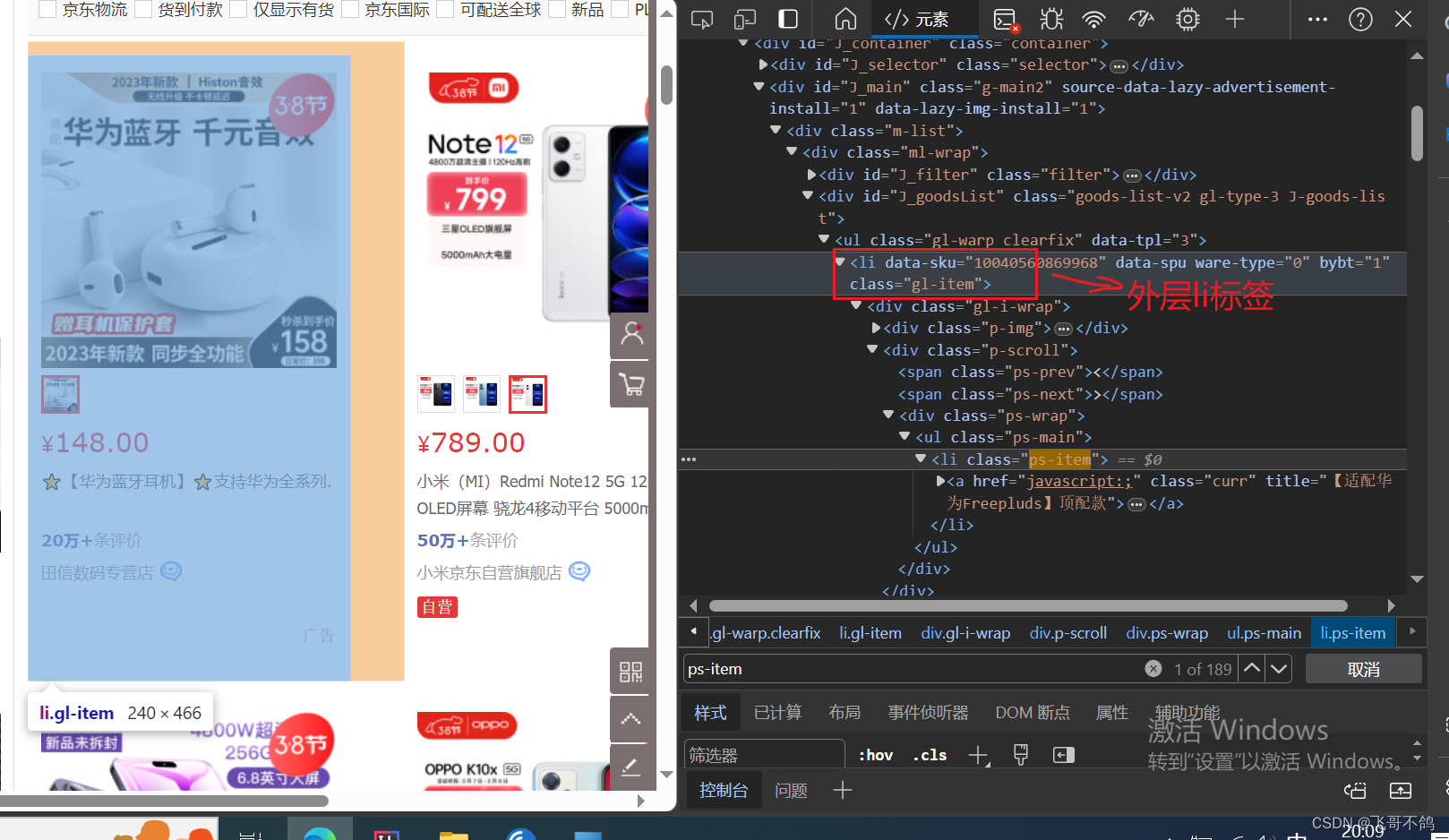This screenshot has width=1449, height=840.
Task: Open the Network tool wifi icon
Action: [x=1094, y=20]
